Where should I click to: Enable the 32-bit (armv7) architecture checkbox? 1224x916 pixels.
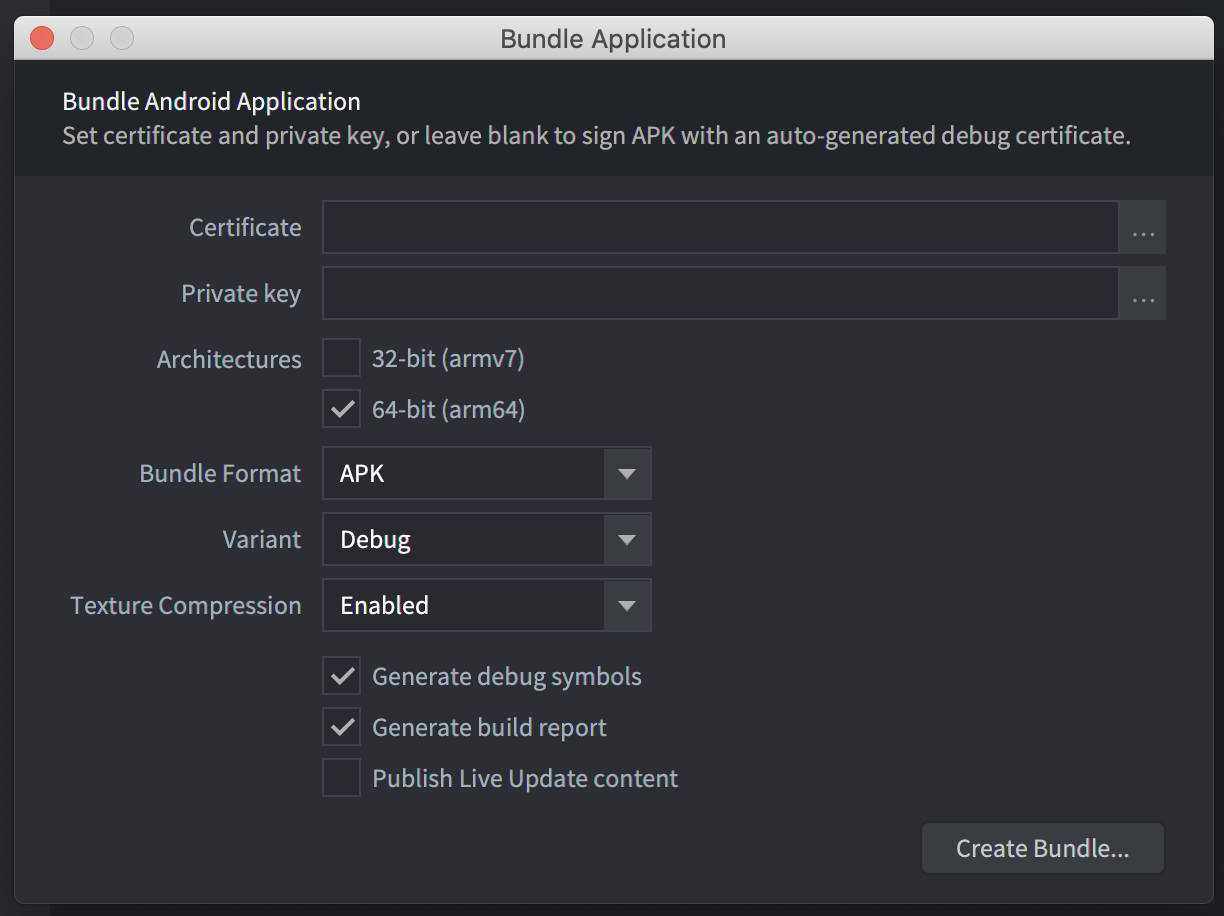pos(341,358)
